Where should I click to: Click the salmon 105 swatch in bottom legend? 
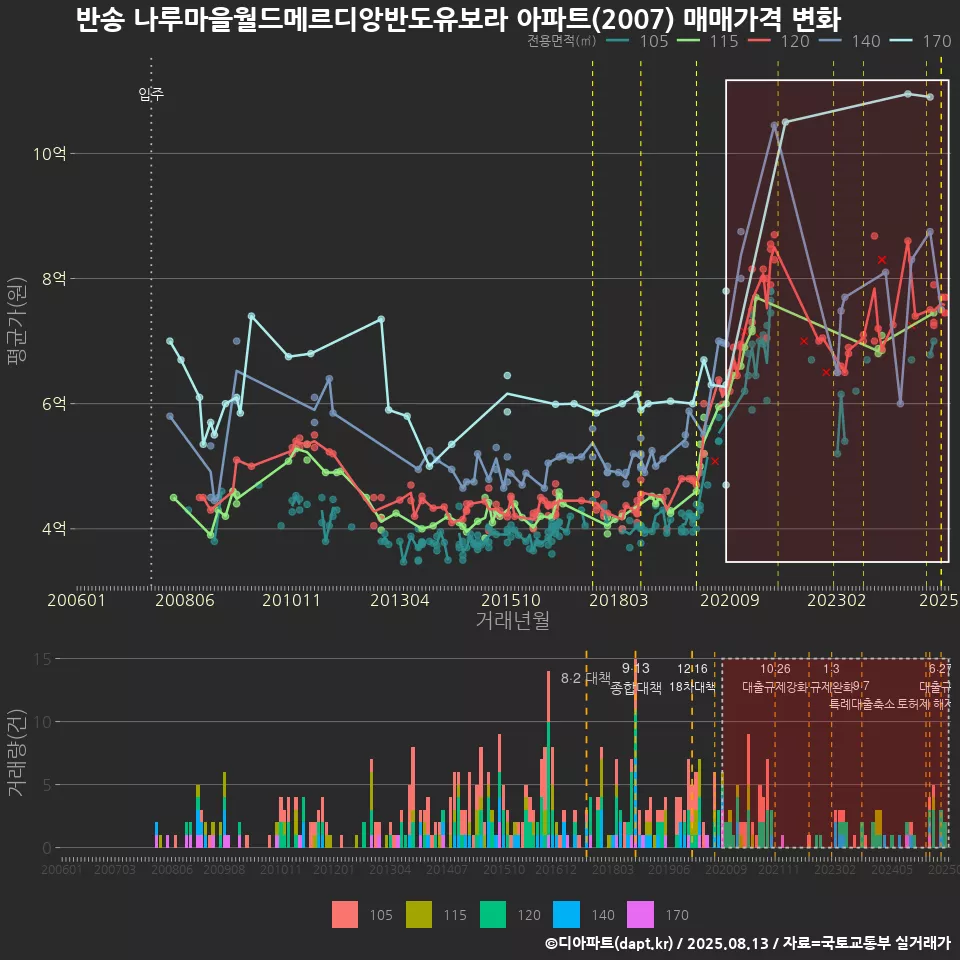[x=345, y=915]
